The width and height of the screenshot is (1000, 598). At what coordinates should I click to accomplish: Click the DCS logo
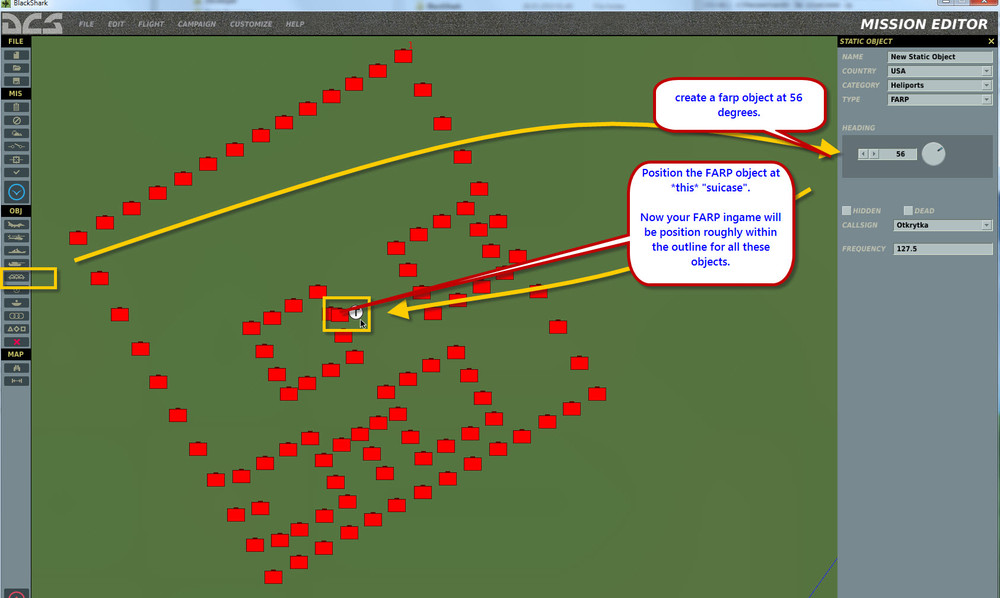click(32, 24)
